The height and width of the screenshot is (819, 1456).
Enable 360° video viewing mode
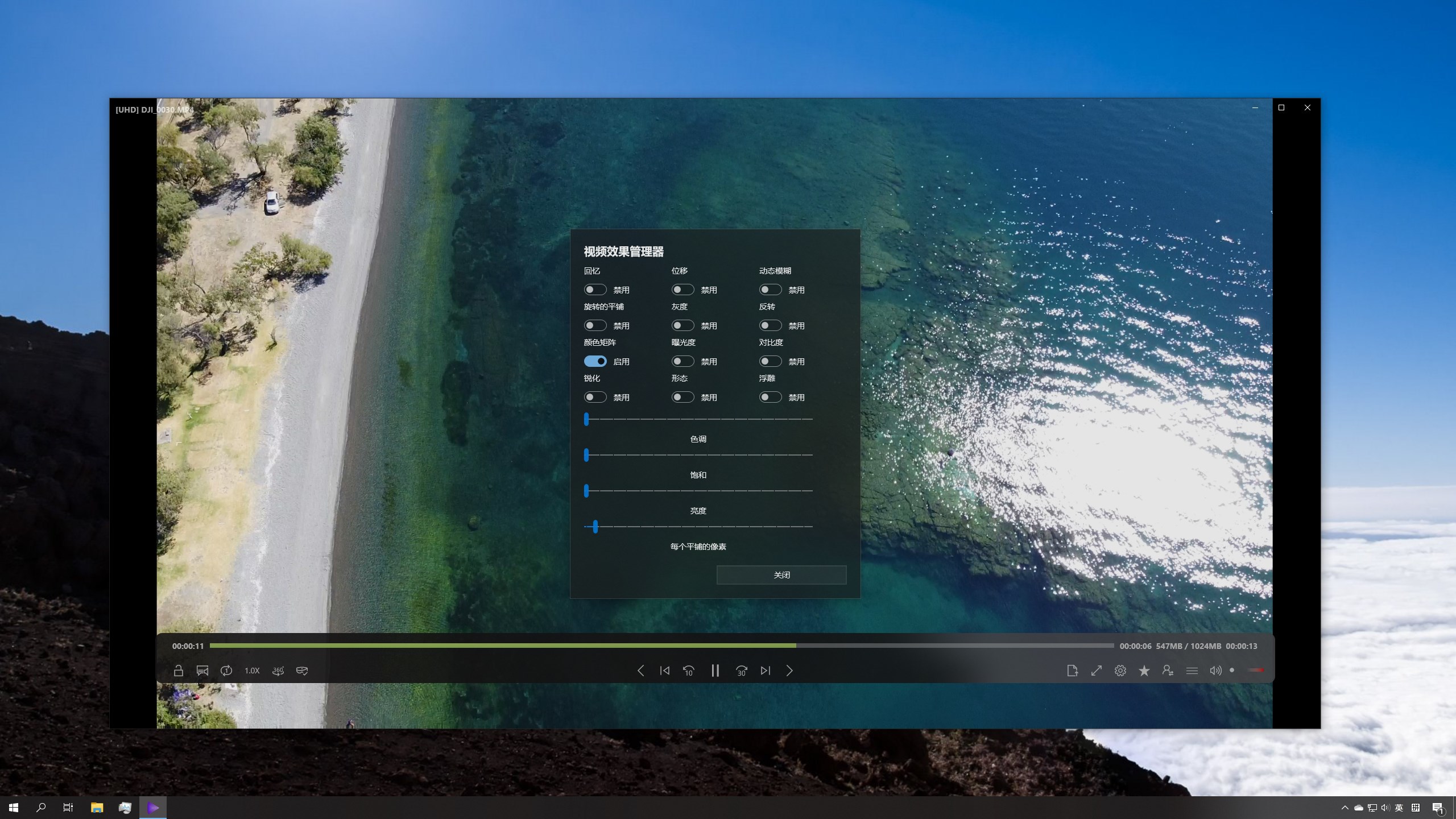[278, 671]
